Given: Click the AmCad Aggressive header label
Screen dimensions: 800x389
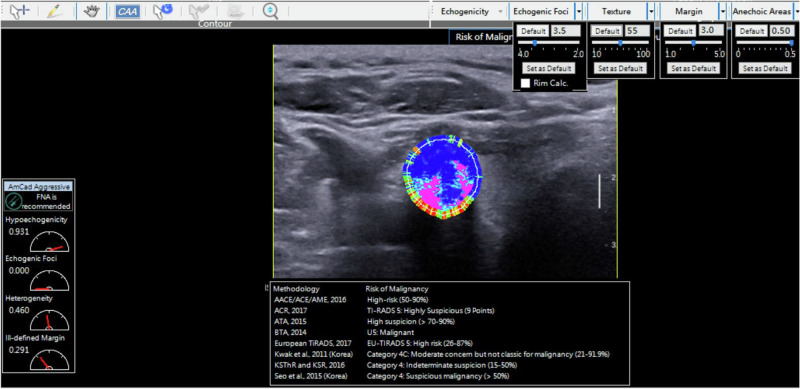Looking at the screenshot, I should click(x=39, y=187).
